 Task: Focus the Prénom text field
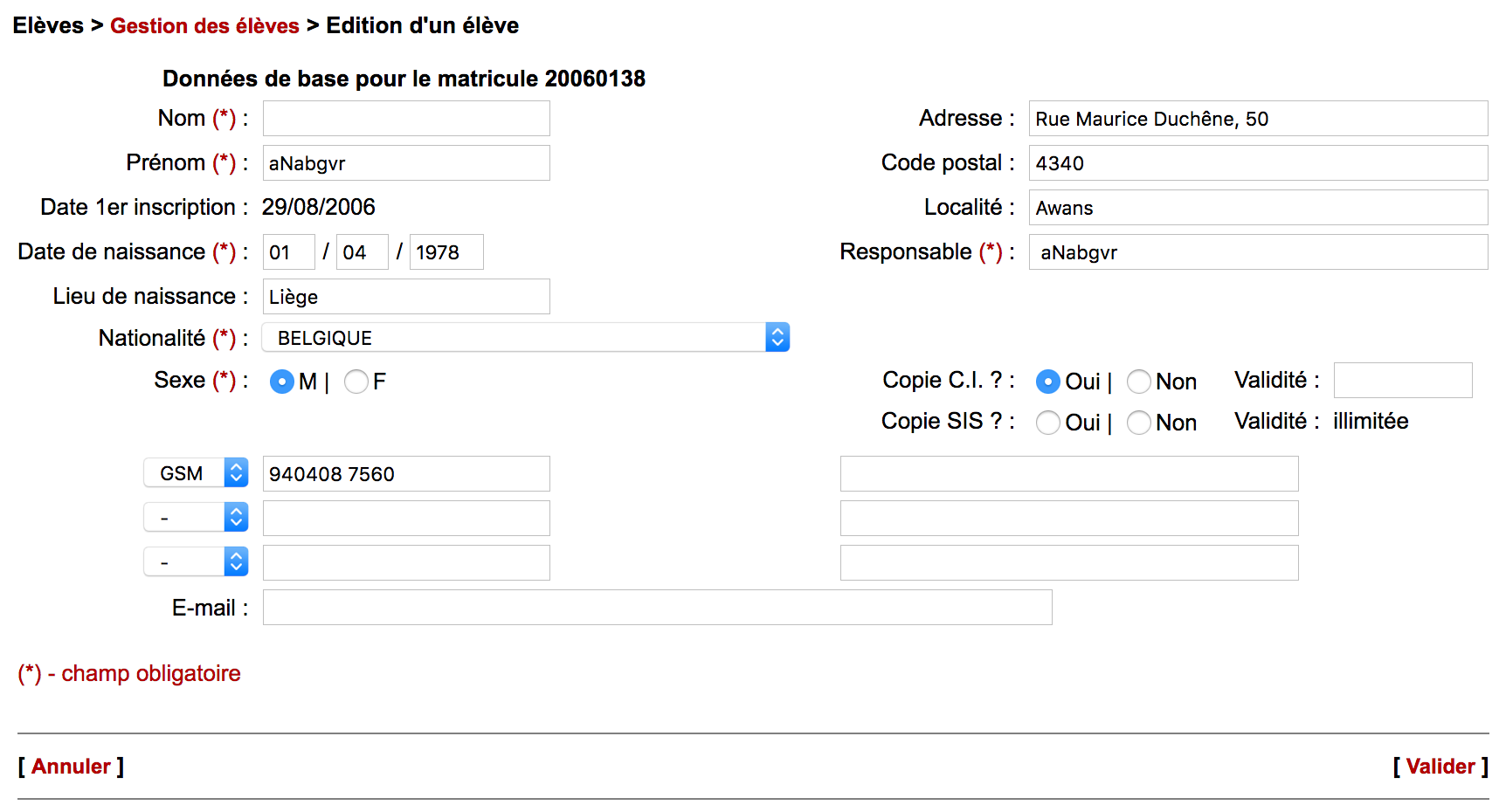coord(406,163)
